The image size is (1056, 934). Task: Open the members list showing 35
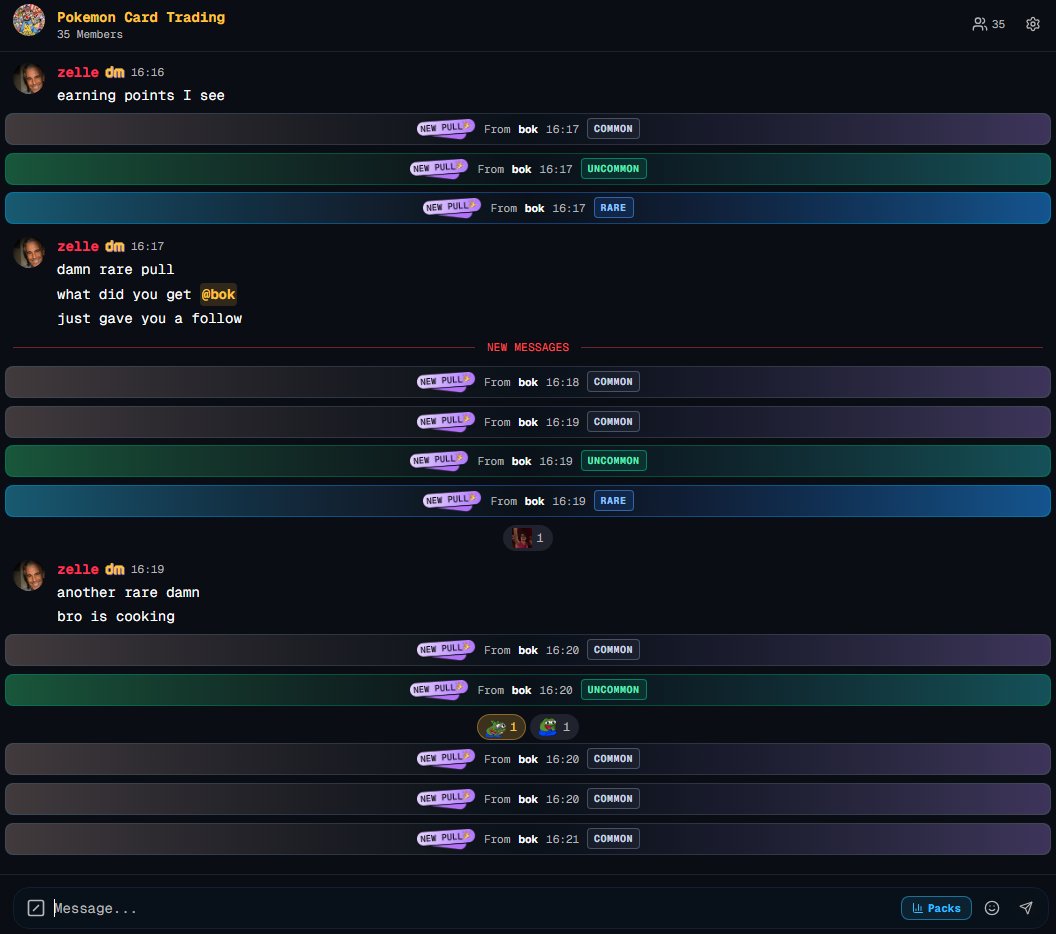coord(988,24)
